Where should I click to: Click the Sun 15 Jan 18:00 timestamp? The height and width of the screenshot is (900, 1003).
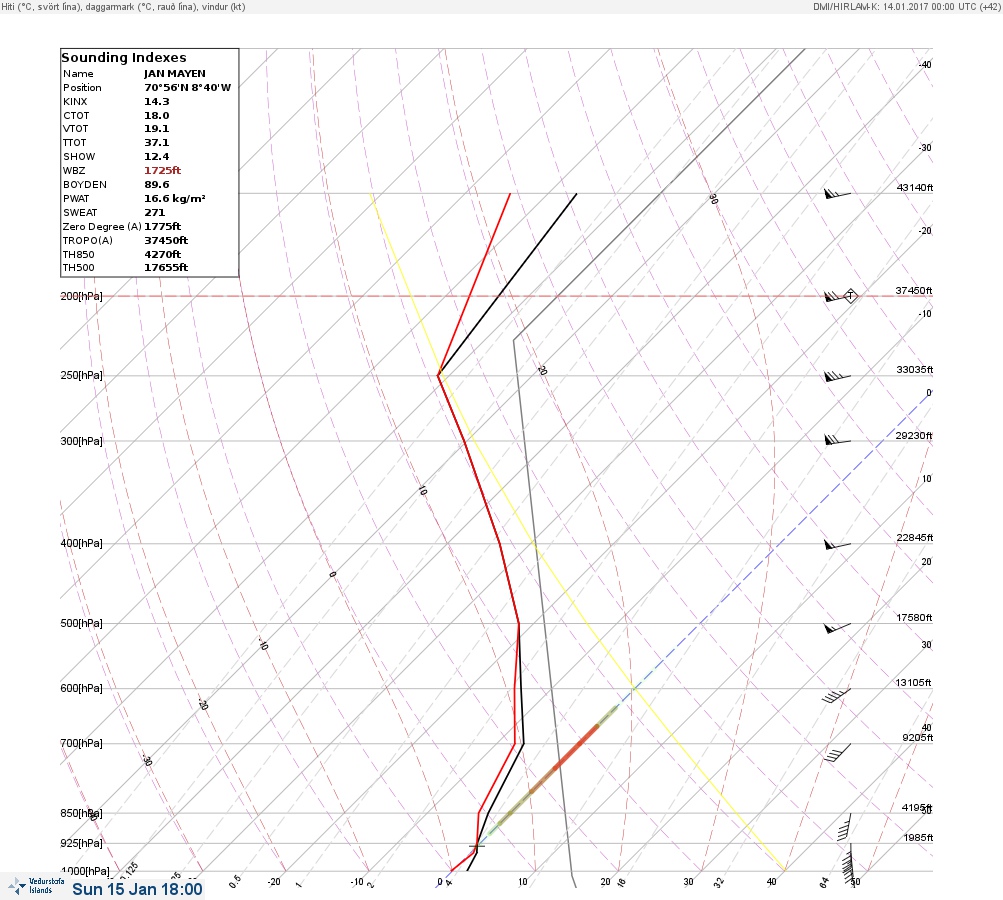click(x=138, y=889)
